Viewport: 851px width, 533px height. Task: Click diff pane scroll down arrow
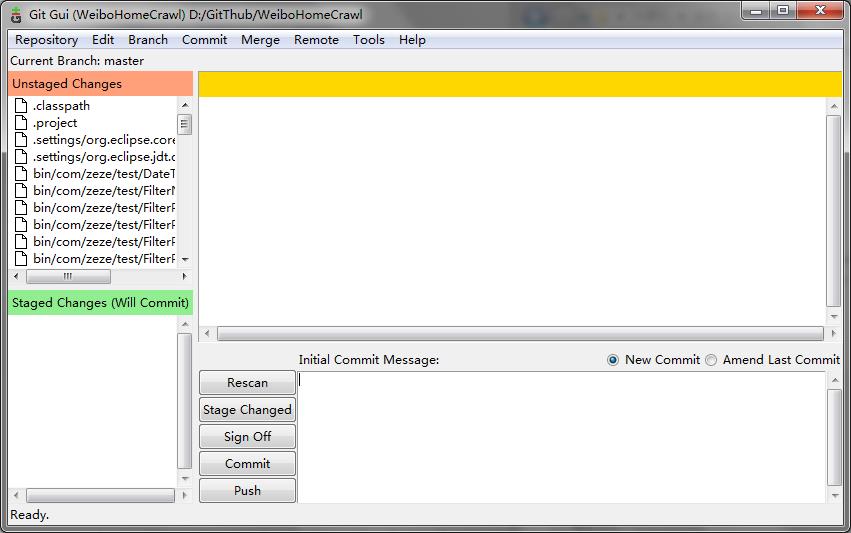click(834, 316)
